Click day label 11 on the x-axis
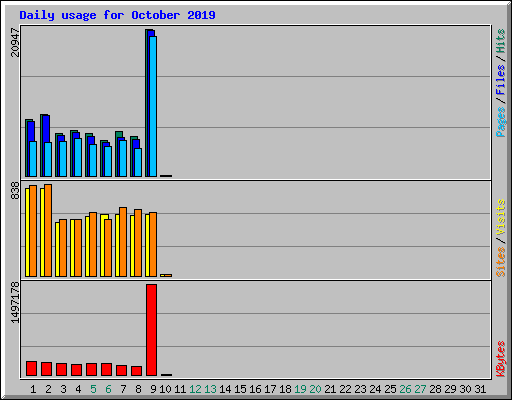Image resolution: width=512 pixels, height=400 pixels. 180,389
